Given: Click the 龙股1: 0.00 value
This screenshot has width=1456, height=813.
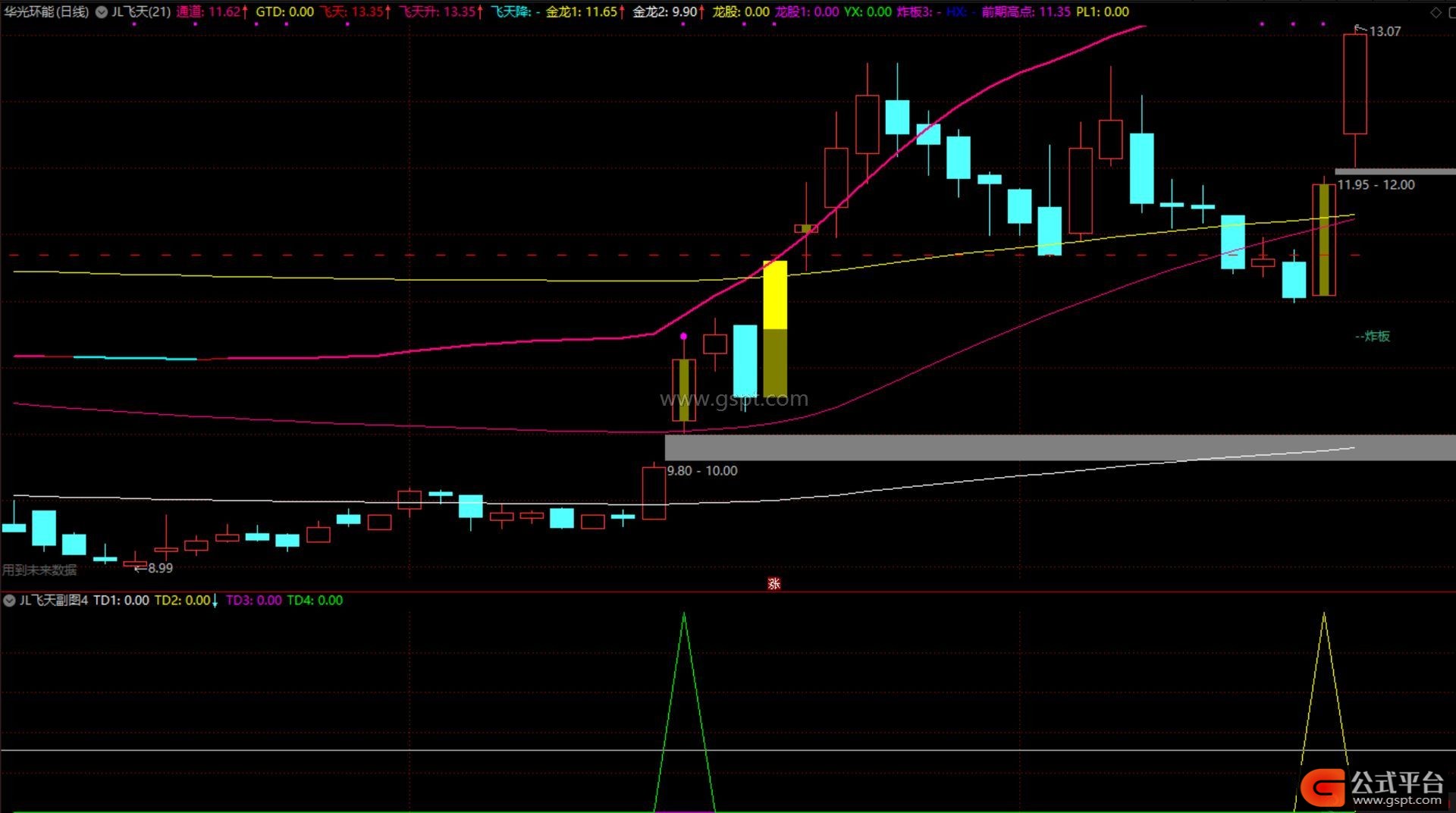Looking at the screenshot, I should pyautogui.click(x=806, y=12).
